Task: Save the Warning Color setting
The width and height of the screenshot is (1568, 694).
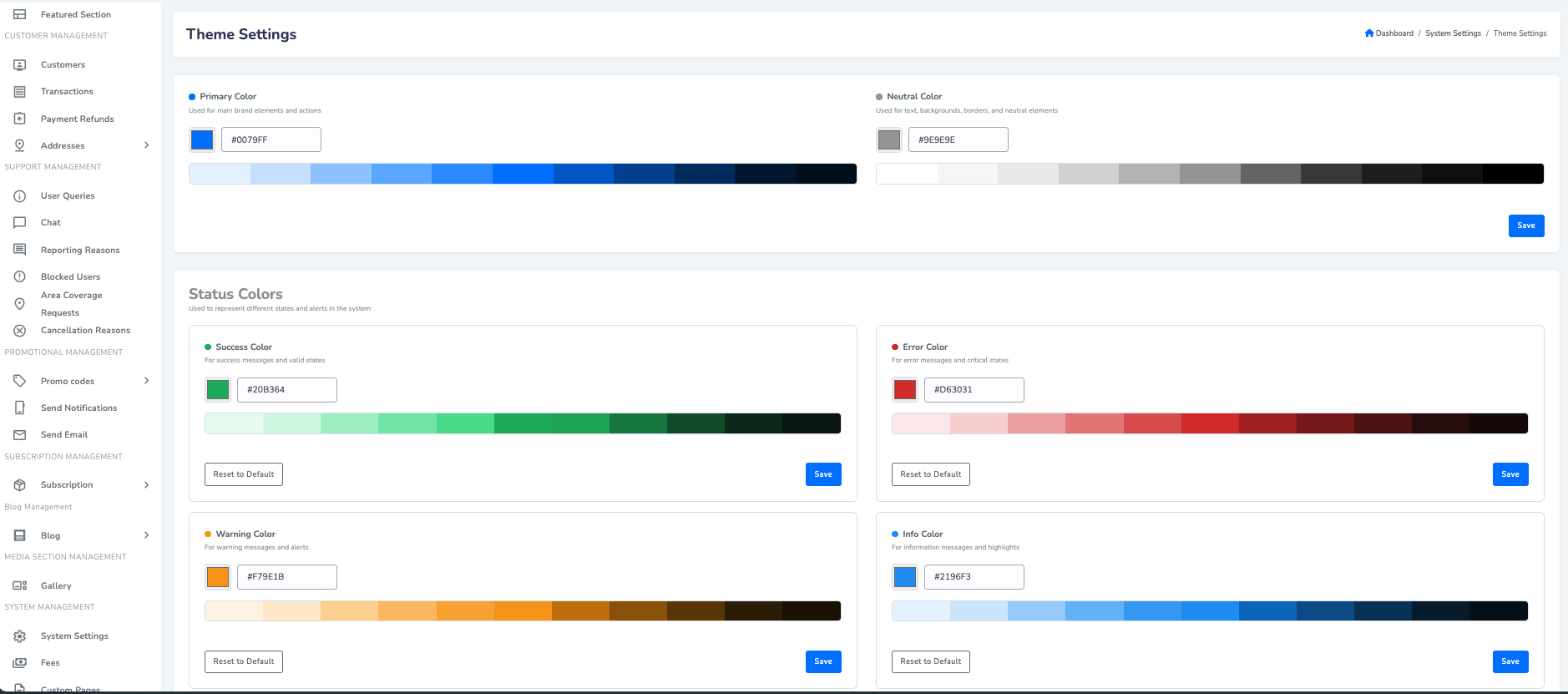Action: 823,661
